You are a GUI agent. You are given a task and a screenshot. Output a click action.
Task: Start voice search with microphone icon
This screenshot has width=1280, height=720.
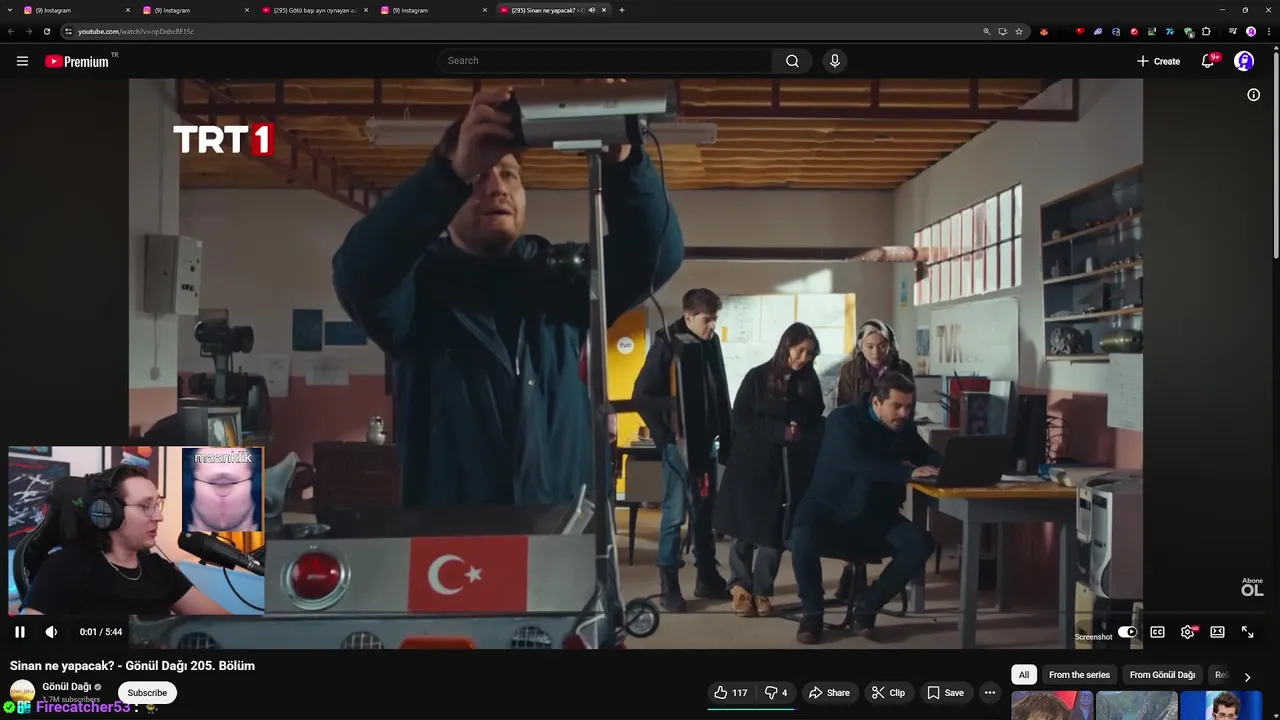[x=835, y=61]
